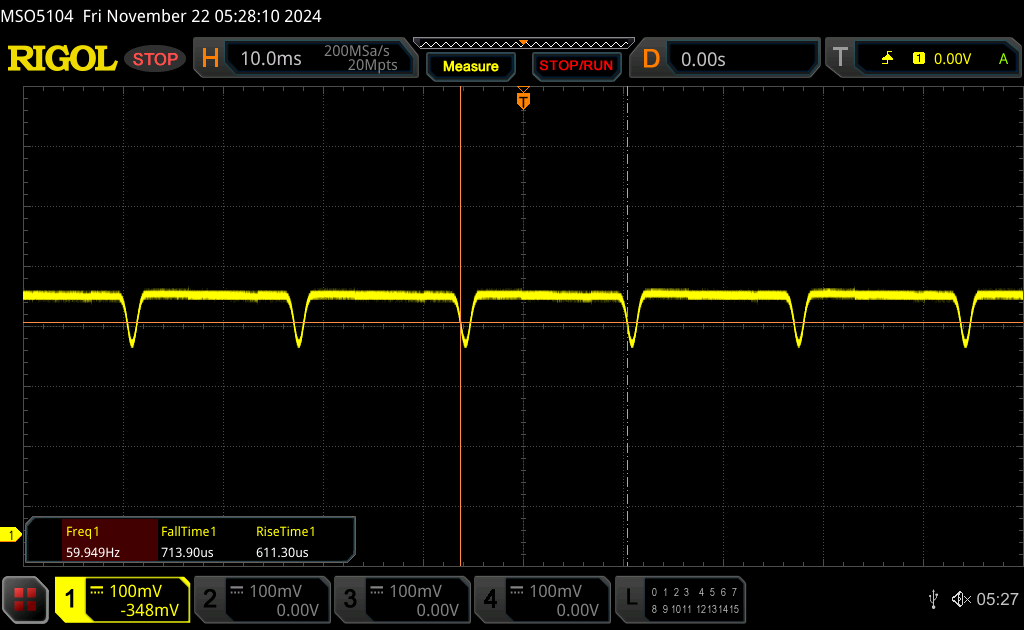Open the Measure menu
The width and height of the screenshot is (1024, 630).
[471, 66]
